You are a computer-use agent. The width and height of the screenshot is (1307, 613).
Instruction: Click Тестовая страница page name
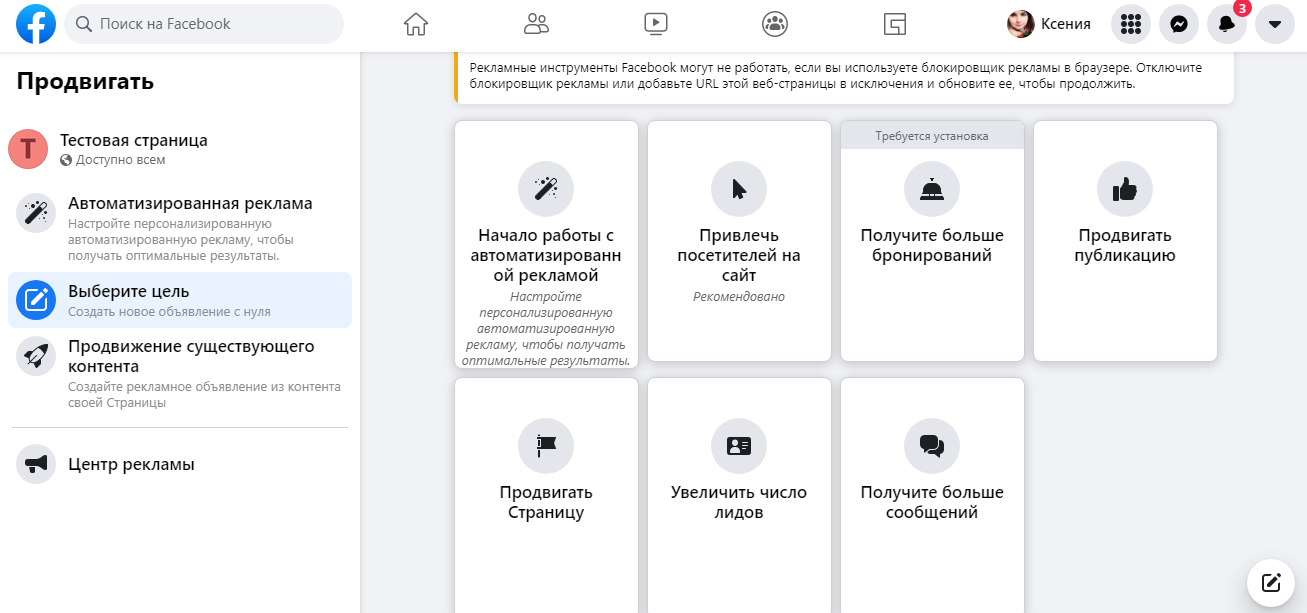coord(134,140)
